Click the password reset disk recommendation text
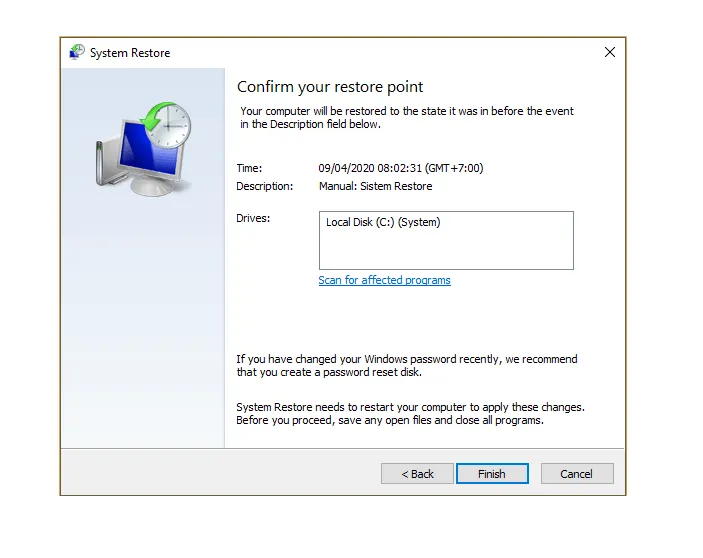Viewport: 703px width, 558px height. 407,365
